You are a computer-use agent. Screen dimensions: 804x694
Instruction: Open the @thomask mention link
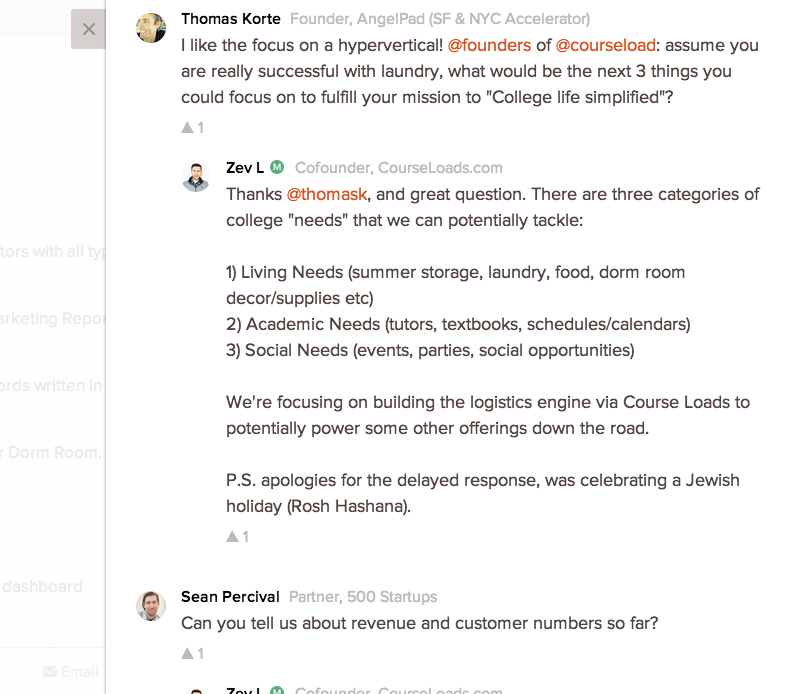(326, 194)
